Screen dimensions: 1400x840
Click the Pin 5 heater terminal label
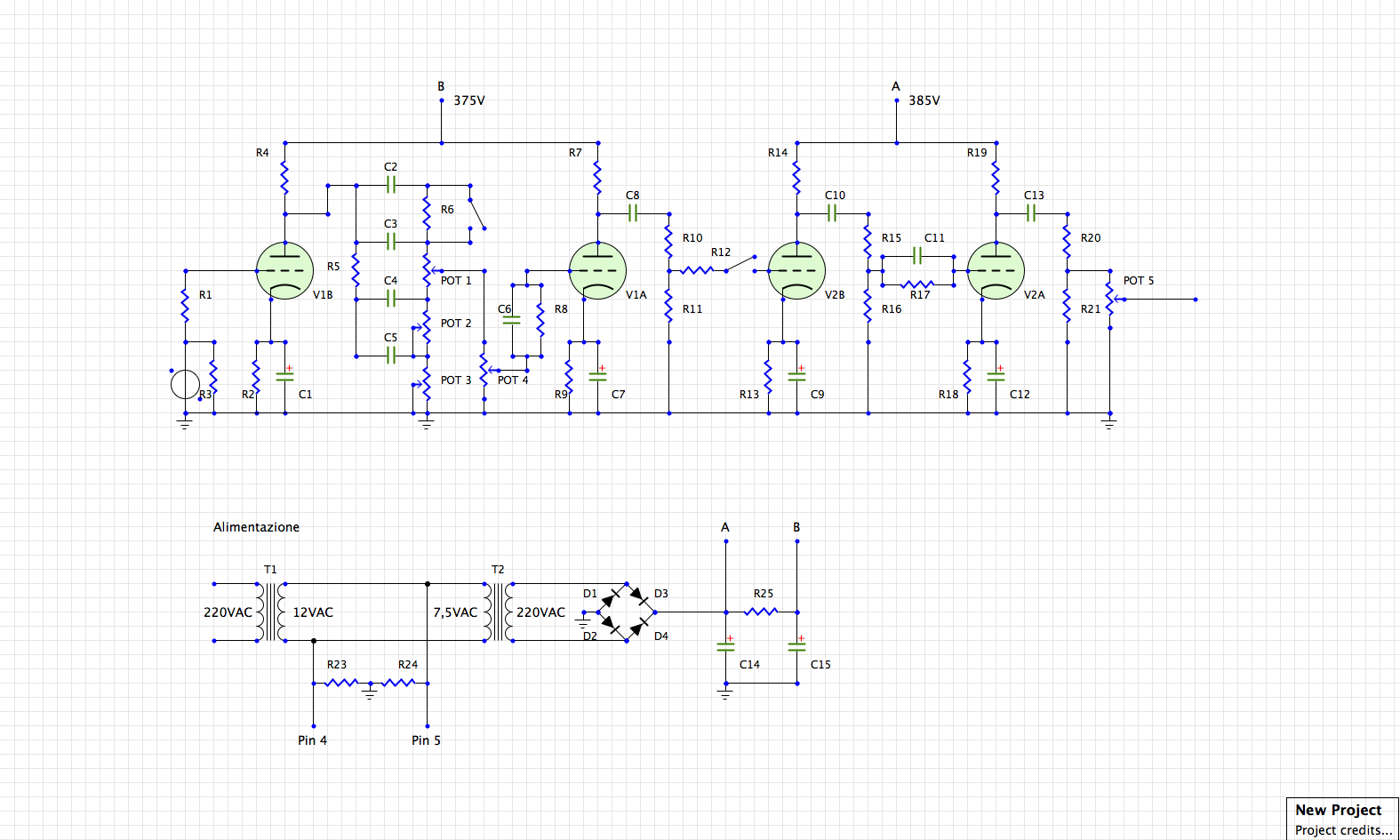426,740
